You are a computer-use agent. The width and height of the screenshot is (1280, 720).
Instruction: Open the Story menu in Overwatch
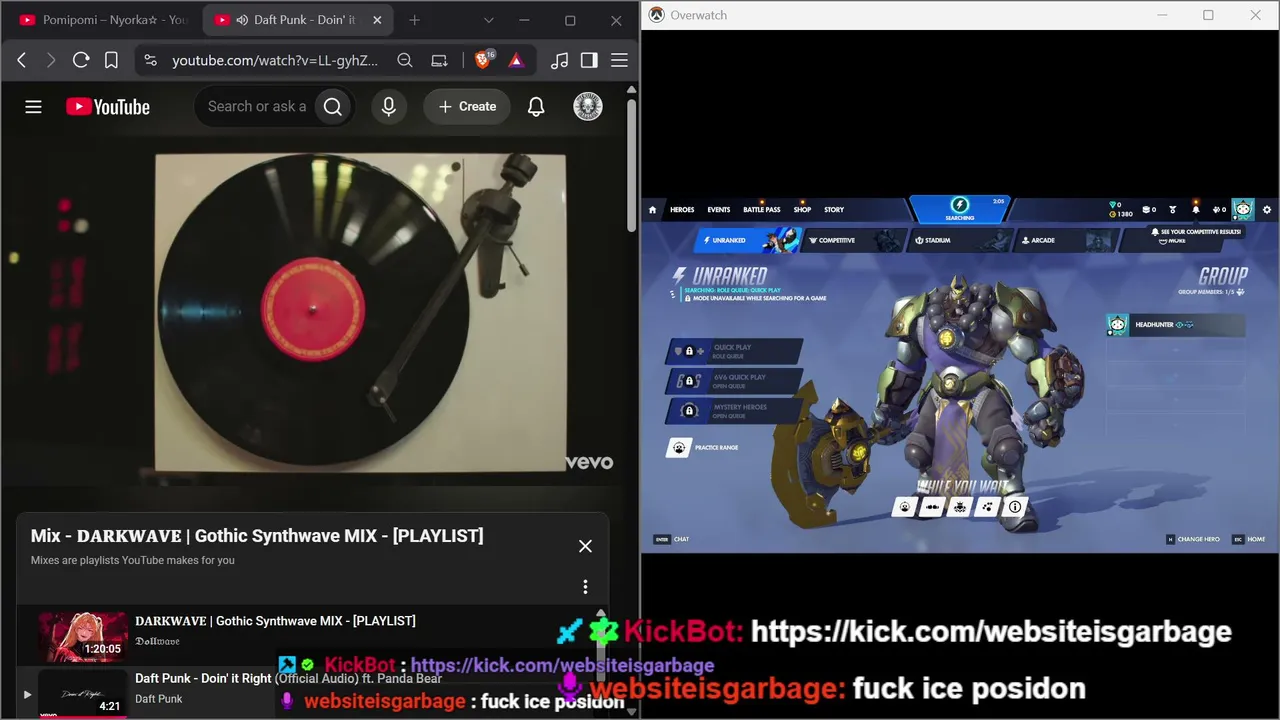pyautogui.click(x=834, y=210)
